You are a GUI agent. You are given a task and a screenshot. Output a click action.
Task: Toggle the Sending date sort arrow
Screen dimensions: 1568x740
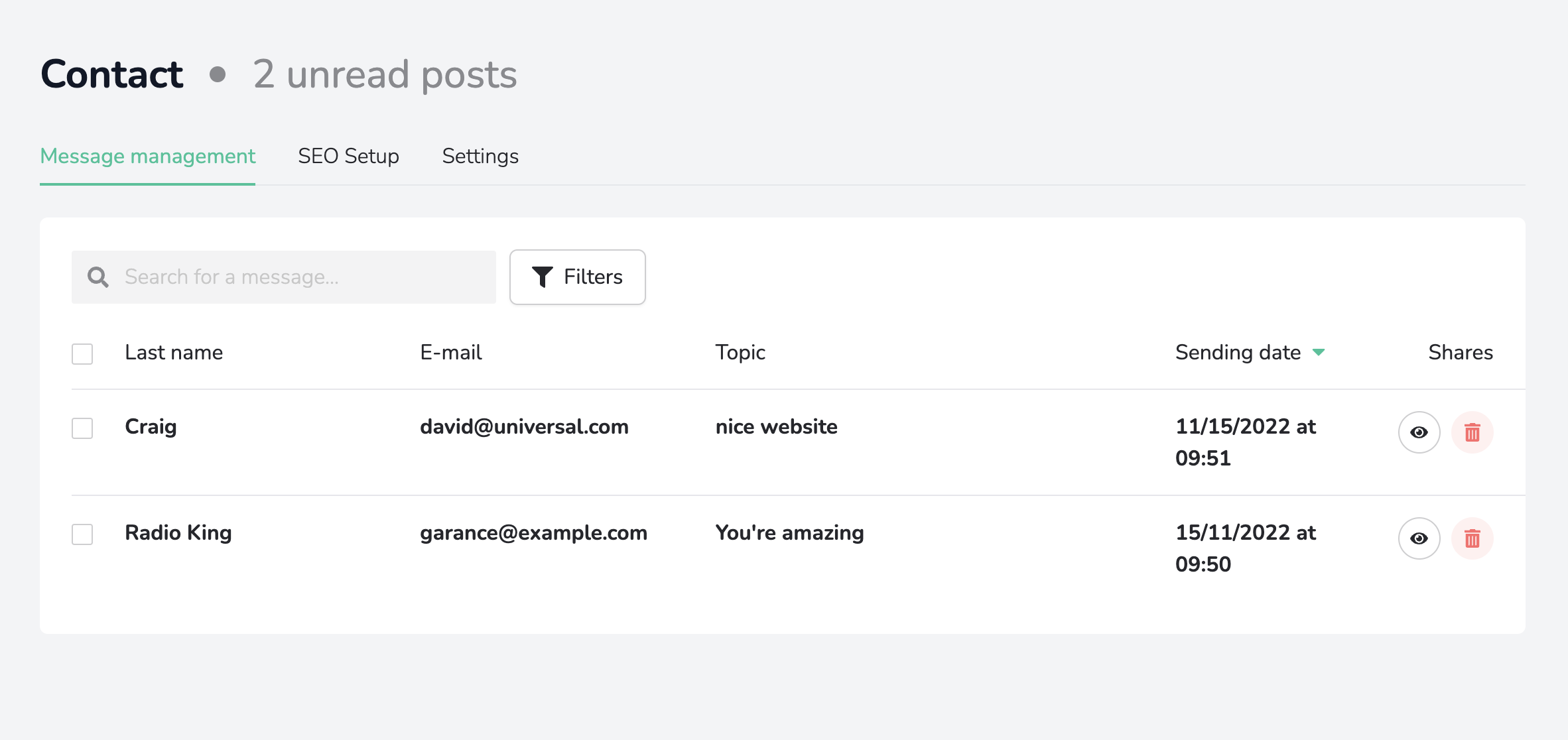[1319, 352]
